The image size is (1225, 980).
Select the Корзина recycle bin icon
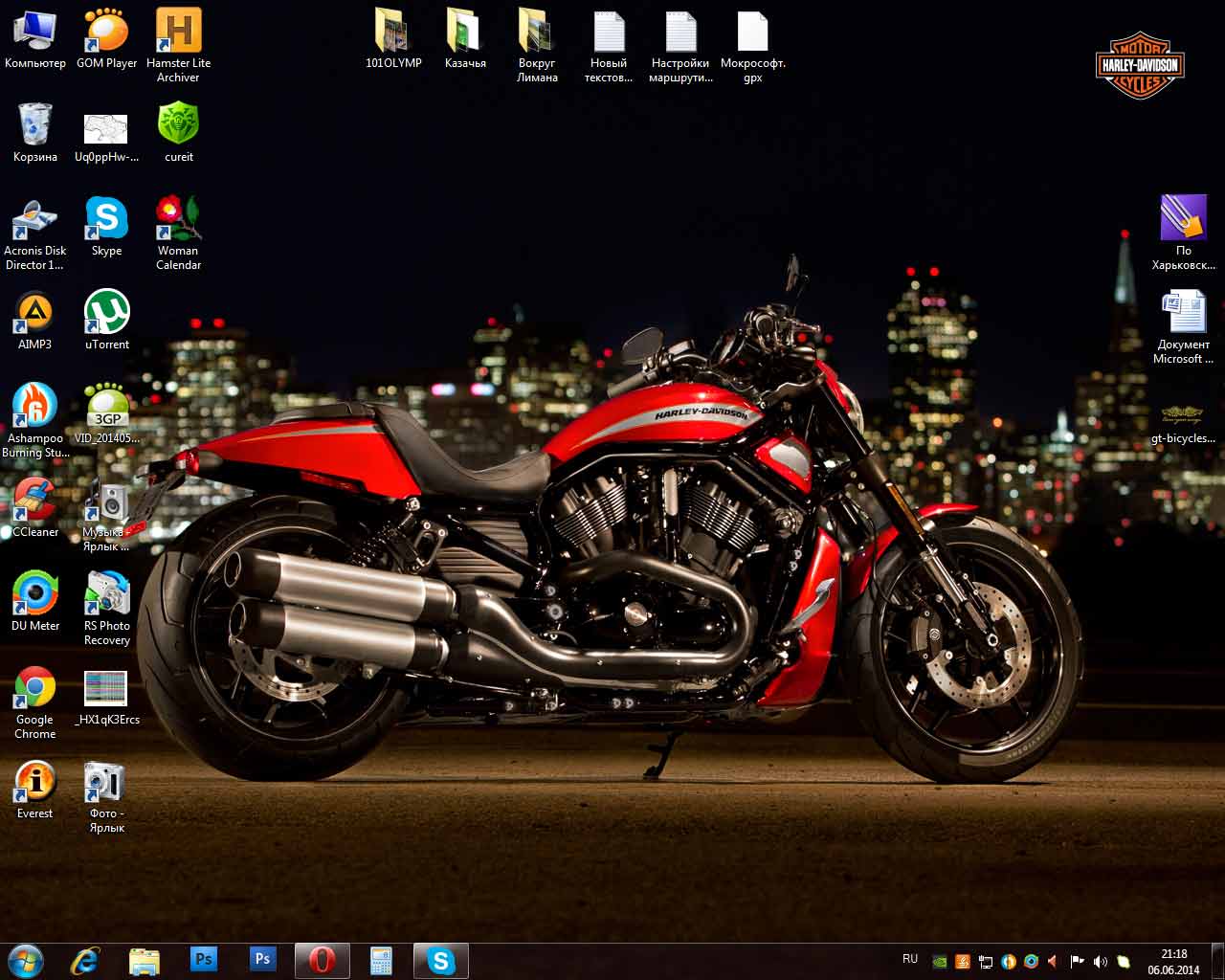pos(34,125)
